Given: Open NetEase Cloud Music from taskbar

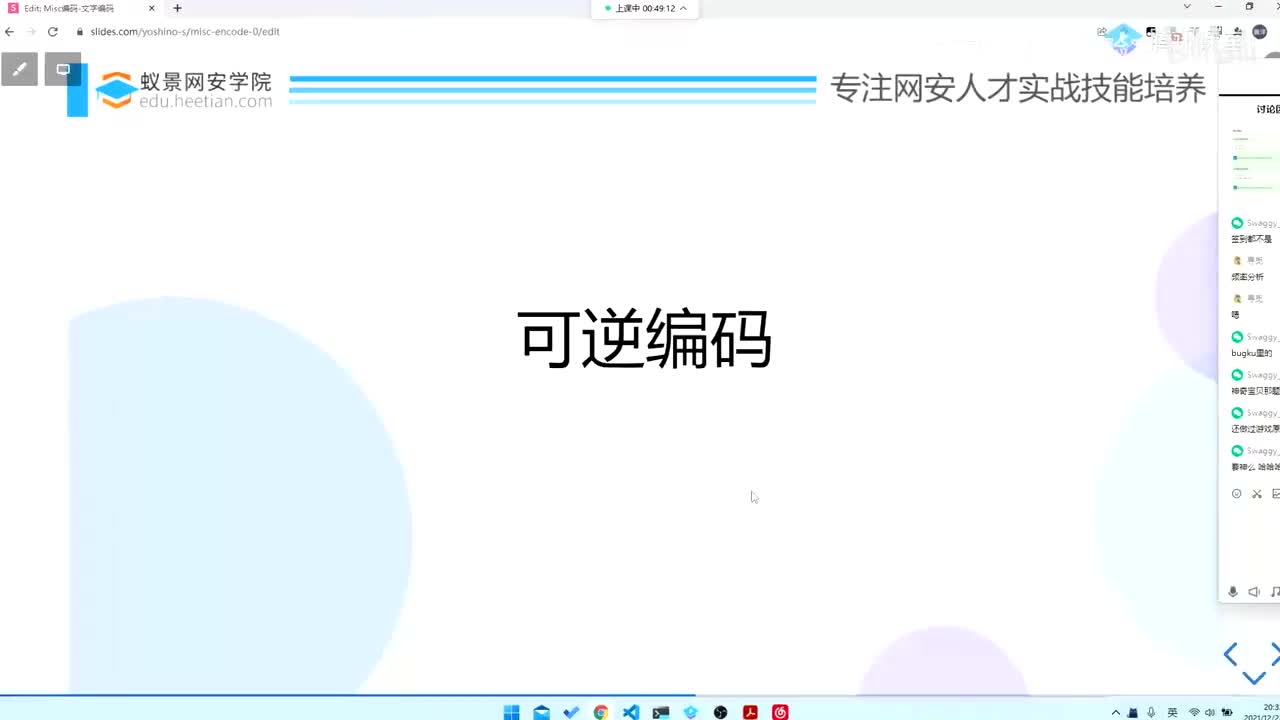Looking at the screenshot, I should pos(781,712).
